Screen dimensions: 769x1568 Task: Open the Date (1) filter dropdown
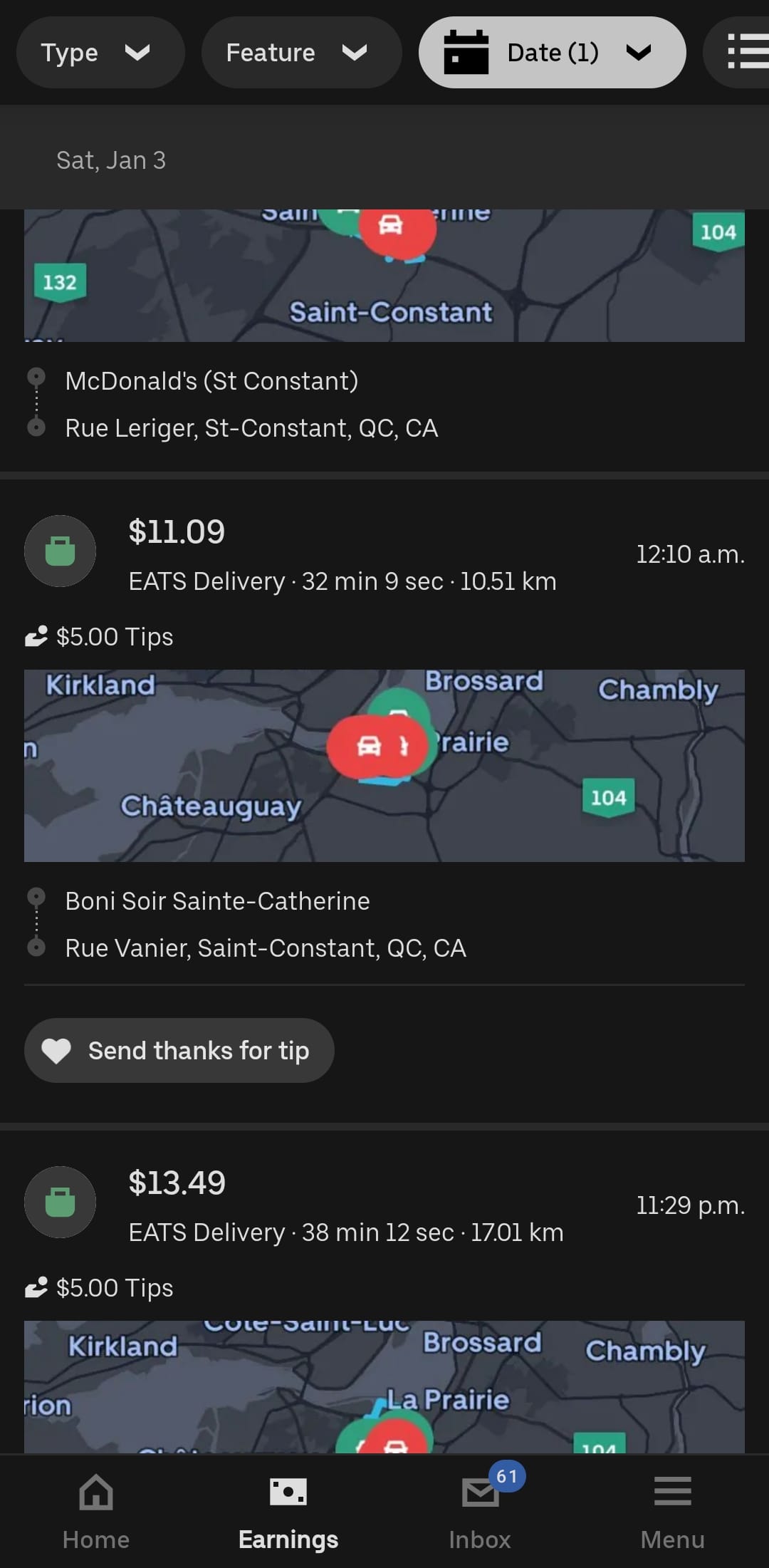tap(553, 53)
